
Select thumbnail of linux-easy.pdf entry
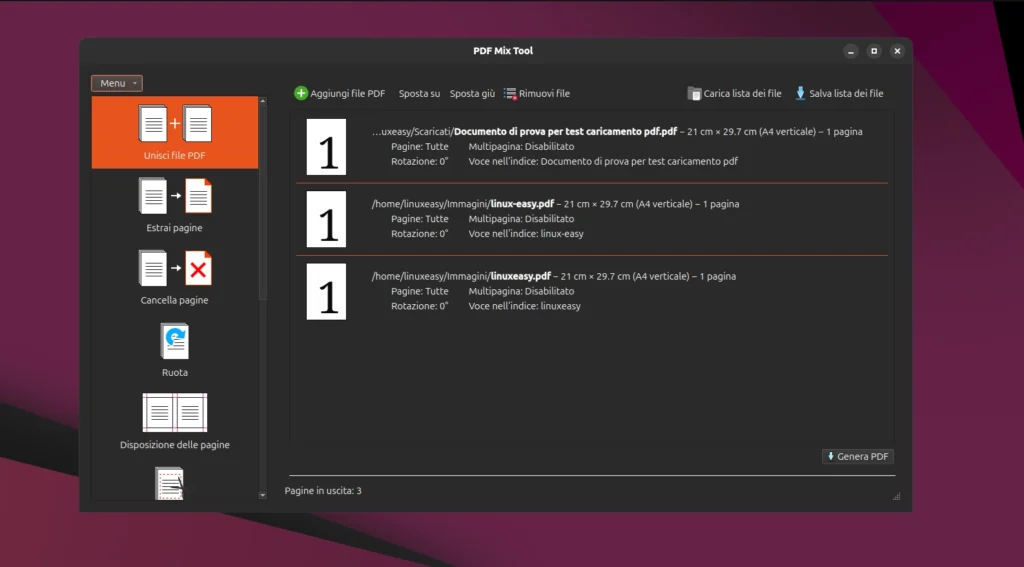point(327,219)
